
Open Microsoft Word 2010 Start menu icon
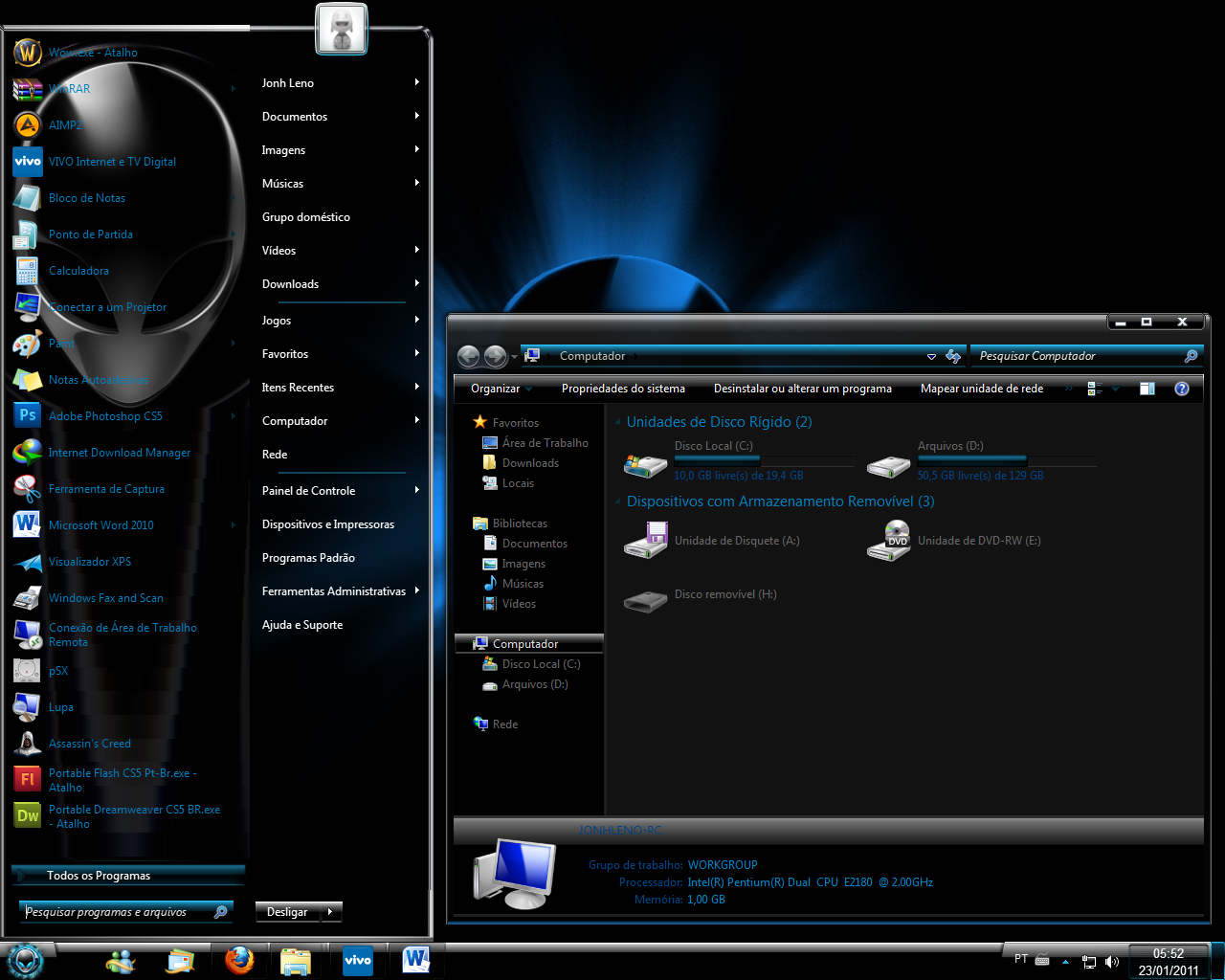pyautogui.click(x=27, y=525)
